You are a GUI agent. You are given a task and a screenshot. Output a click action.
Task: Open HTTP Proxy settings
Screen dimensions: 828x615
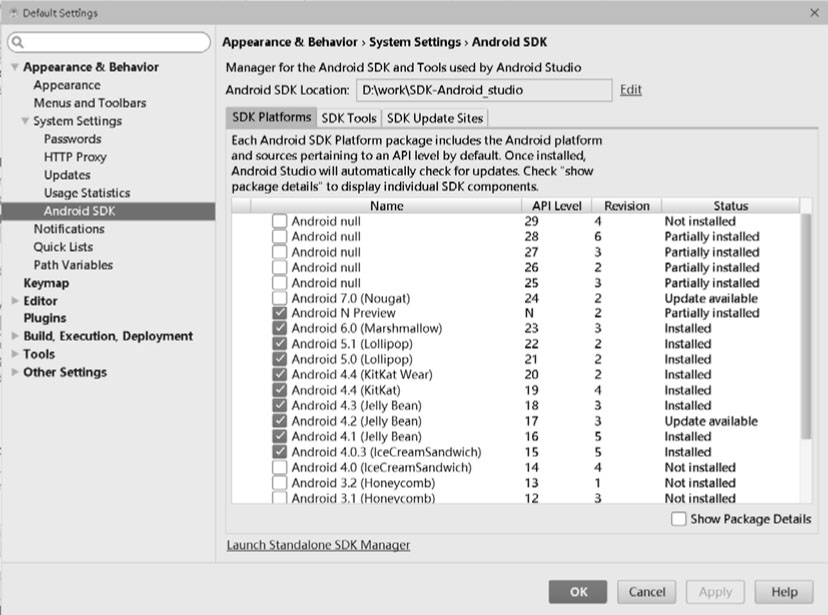[x=76, y=157]
